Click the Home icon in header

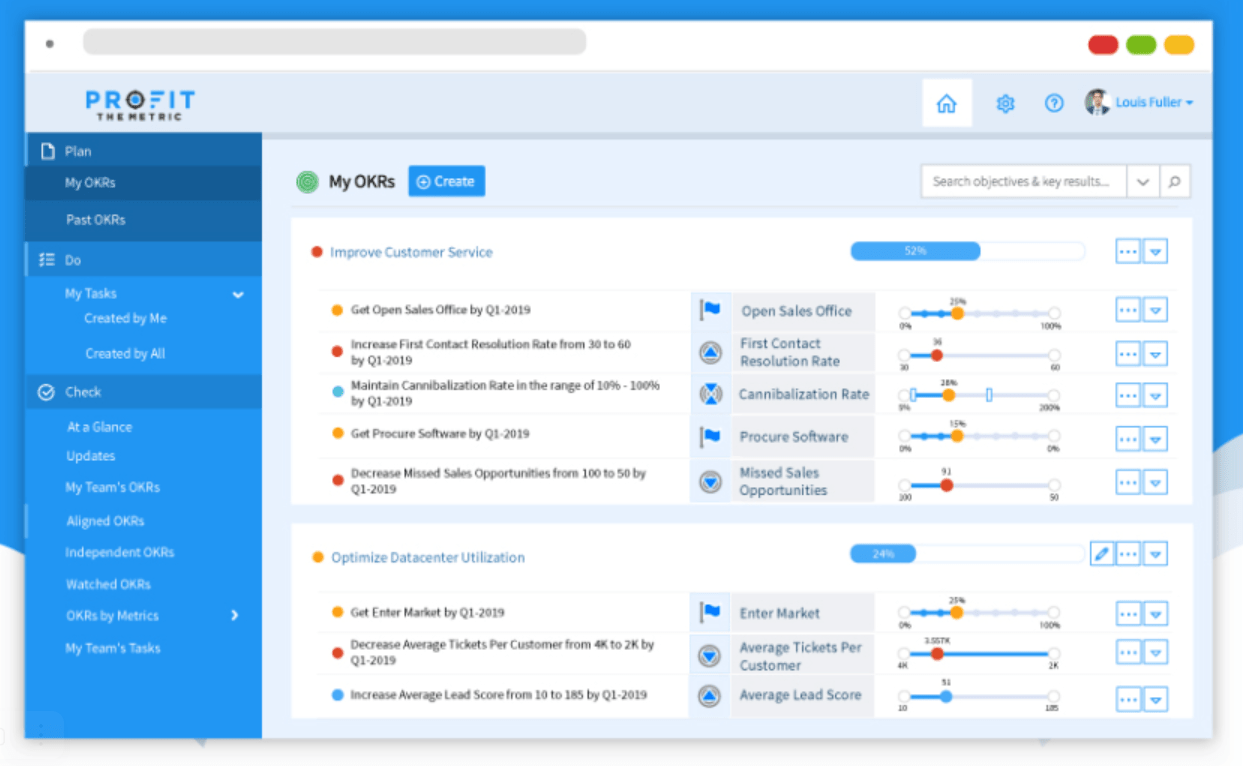click(946, 103)
